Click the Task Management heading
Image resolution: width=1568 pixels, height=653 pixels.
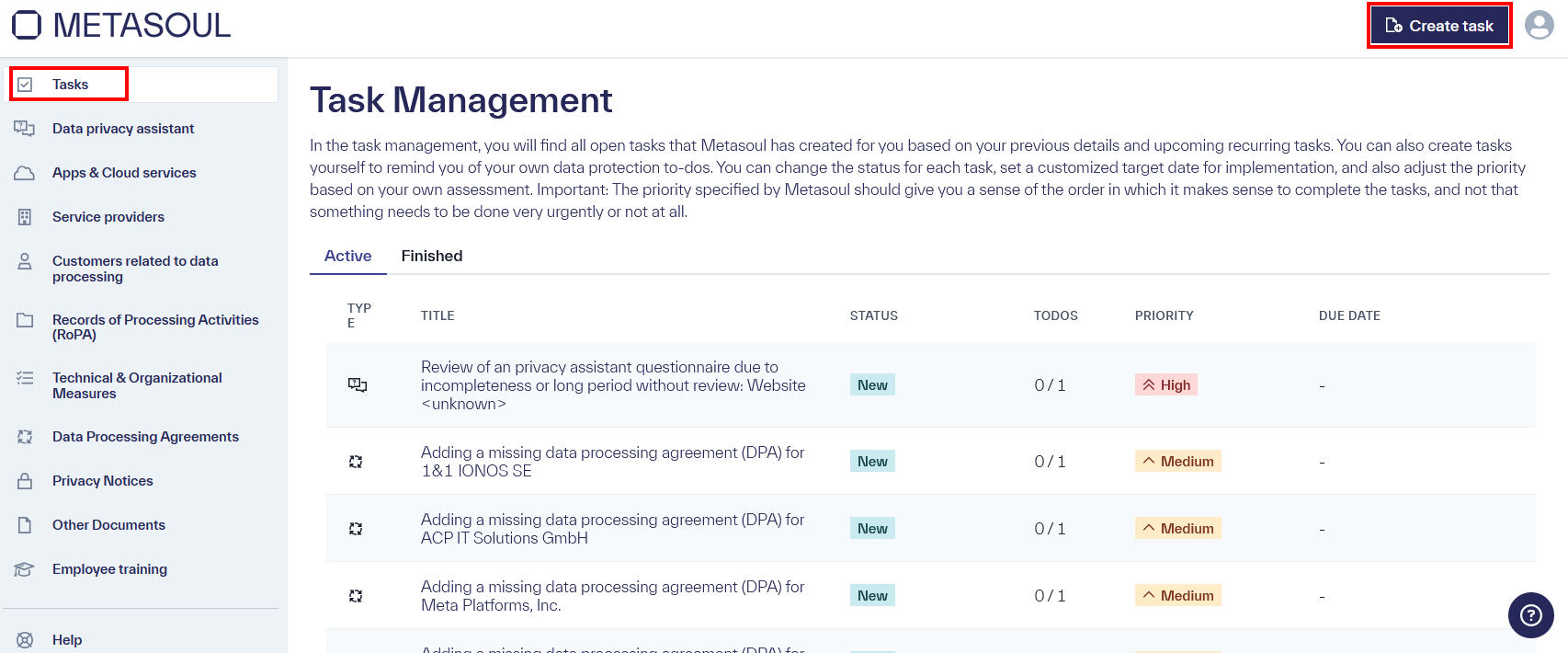[461, 100]
